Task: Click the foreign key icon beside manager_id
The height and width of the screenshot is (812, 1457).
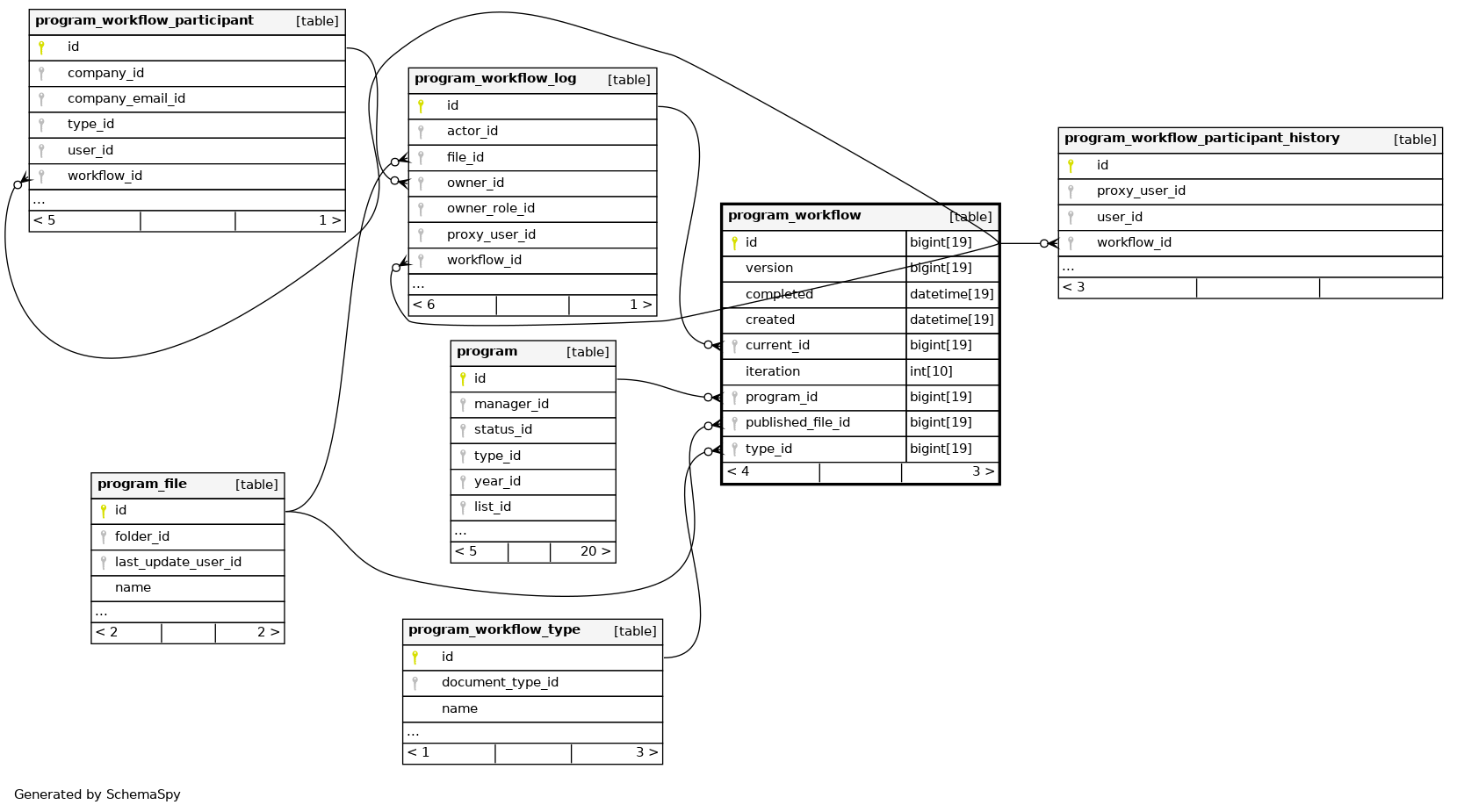Action: pyautogui.click(x=463, y=405)
